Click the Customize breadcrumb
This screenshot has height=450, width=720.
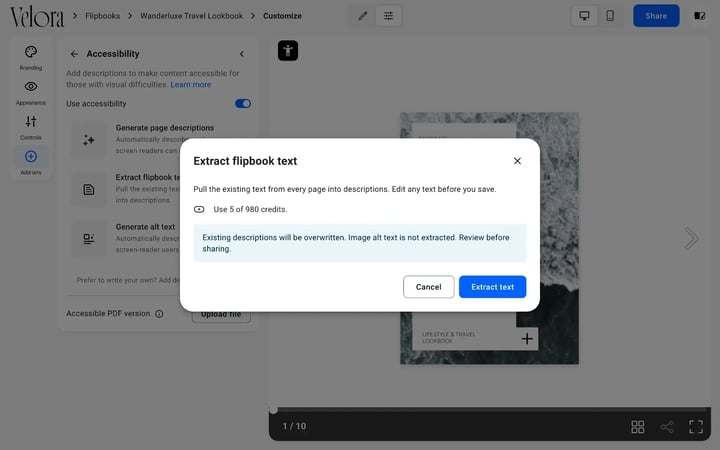pyautogui.click(x=282, y=16)
